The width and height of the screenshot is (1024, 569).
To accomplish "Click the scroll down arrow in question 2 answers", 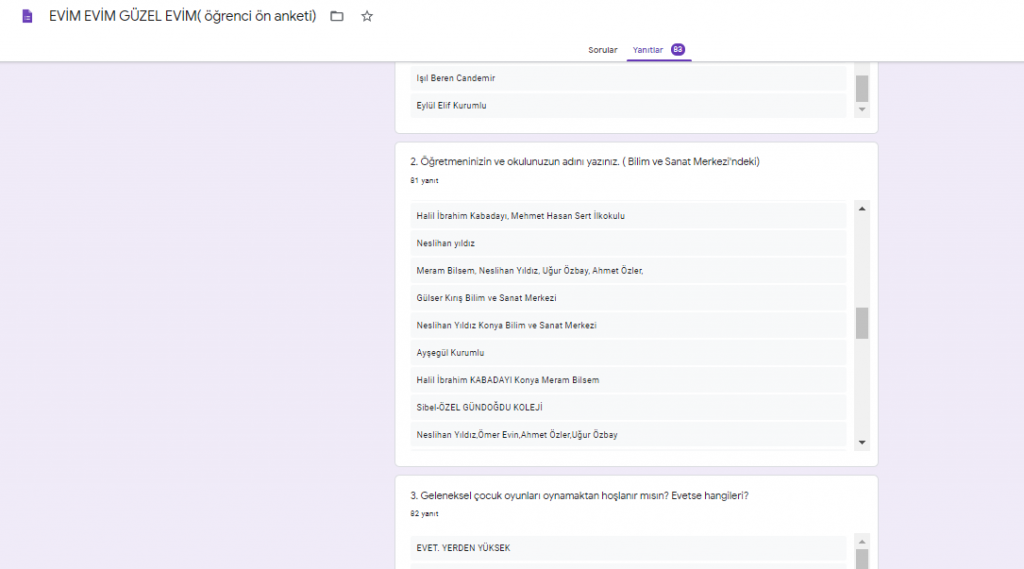I will [x=862, y=442].
